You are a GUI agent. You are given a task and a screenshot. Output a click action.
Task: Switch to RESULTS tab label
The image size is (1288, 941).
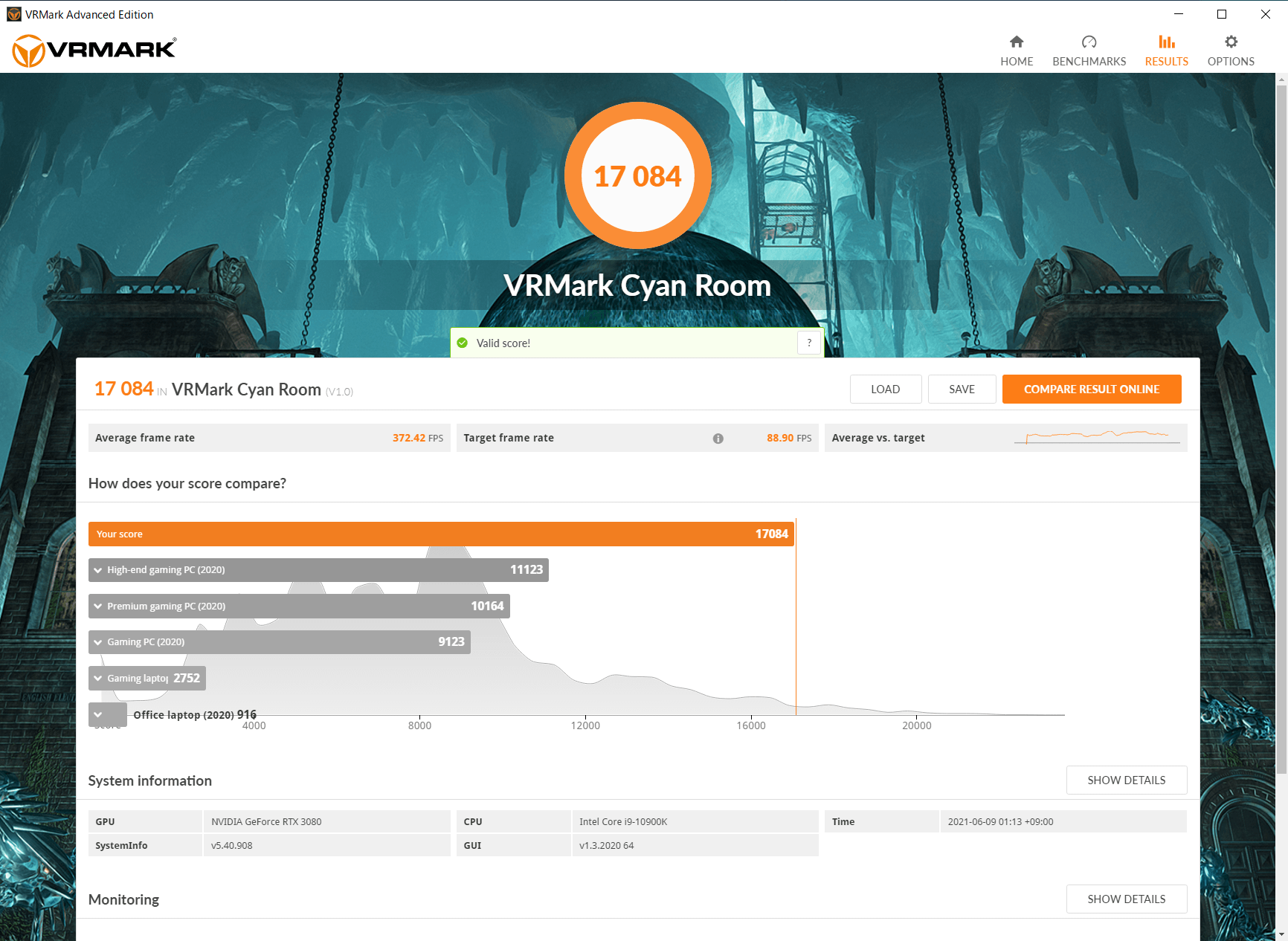(1167, 62)
